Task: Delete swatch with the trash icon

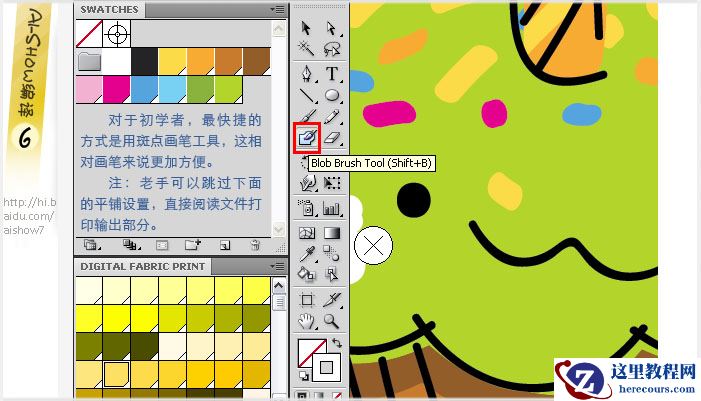Action: [255, 245]
